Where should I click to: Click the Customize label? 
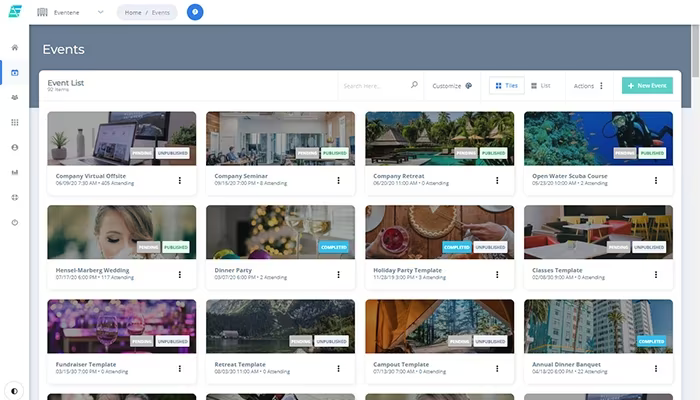446,86
